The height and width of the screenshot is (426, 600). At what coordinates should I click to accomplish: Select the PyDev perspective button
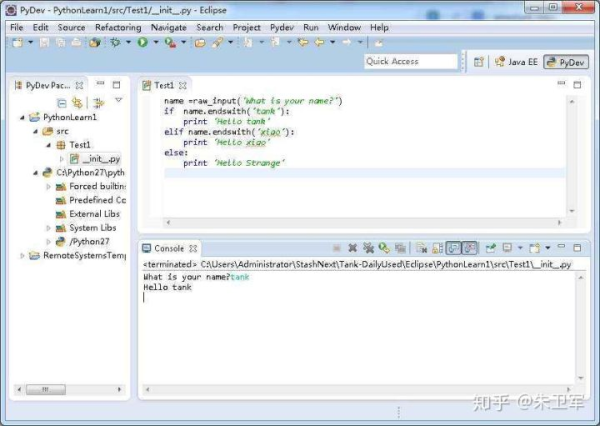coord(566,62)
